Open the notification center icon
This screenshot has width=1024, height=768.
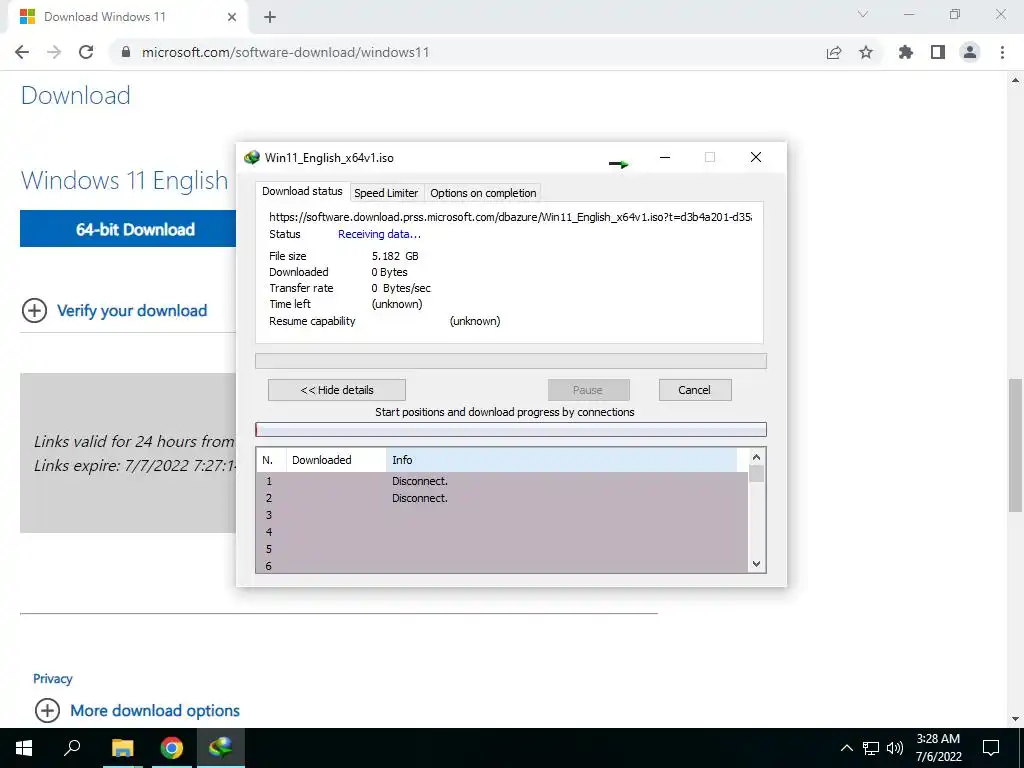tap(991, 748)
